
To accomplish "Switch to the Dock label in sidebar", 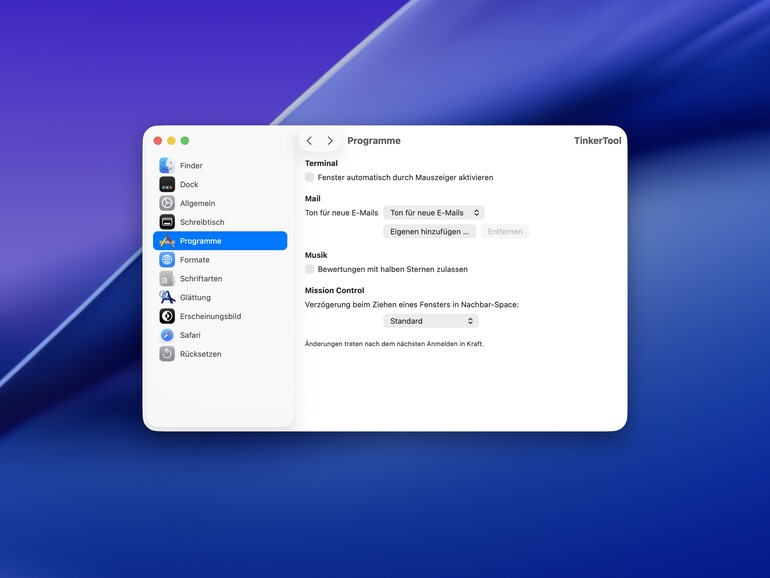I will [189, 184].
